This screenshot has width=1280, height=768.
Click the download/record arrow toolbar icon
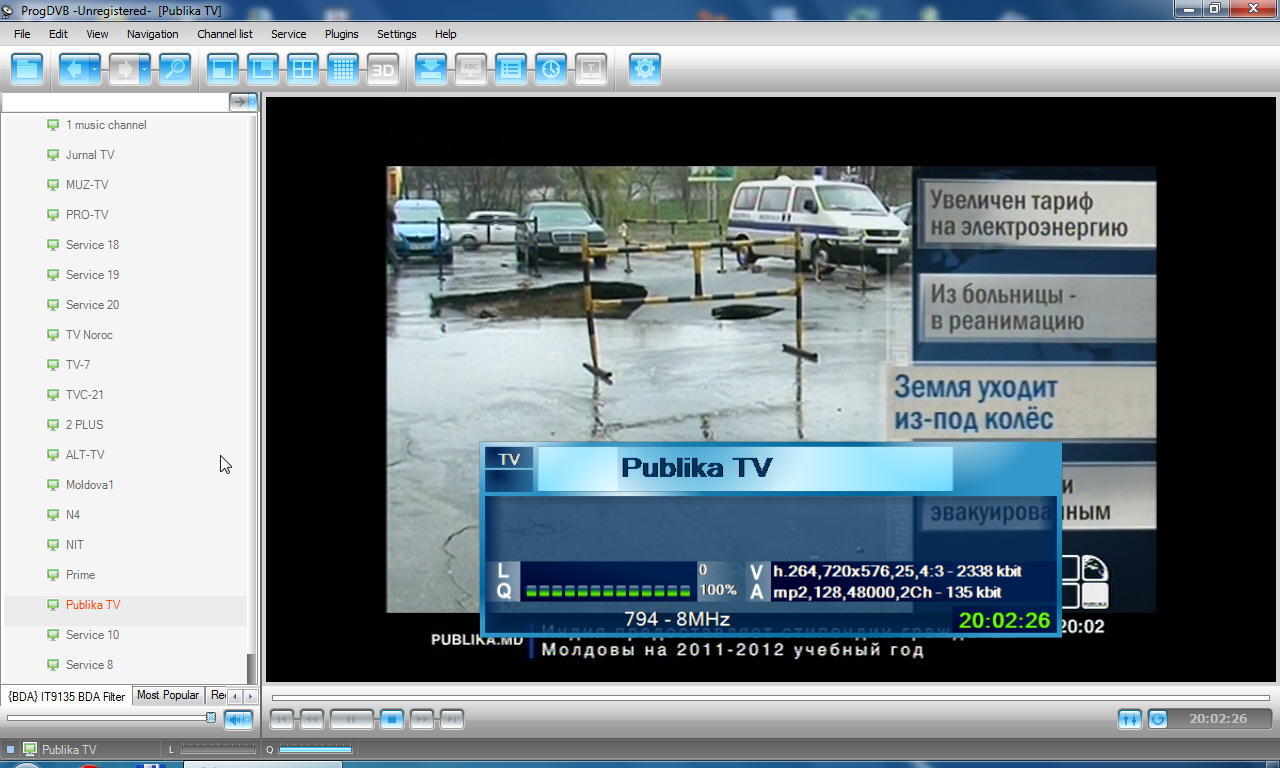point(431,69)
